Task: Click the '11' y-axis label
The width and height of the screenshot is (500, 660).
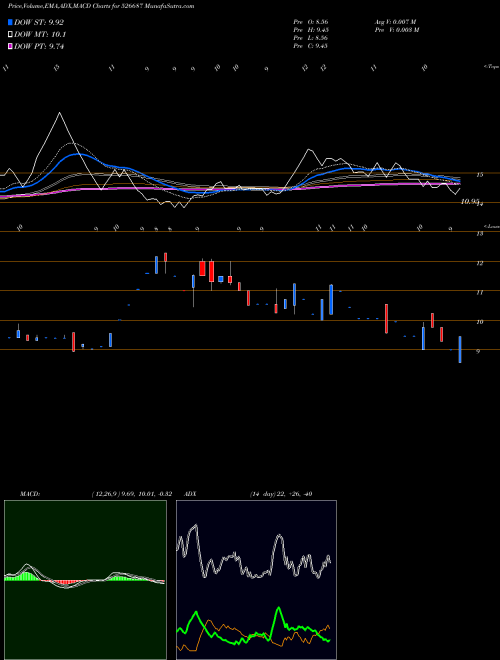Action: pyautogui.click(x=479, y=293)
